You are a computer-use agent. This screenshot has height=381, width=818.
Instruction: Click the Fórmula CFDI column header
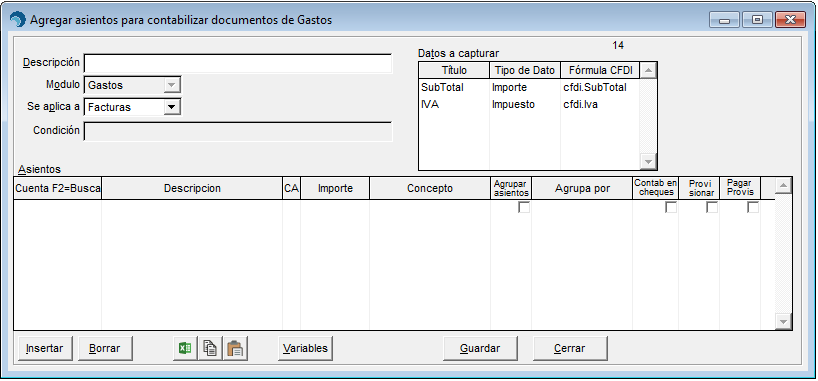pyautogui.click(x=600, y=70)
